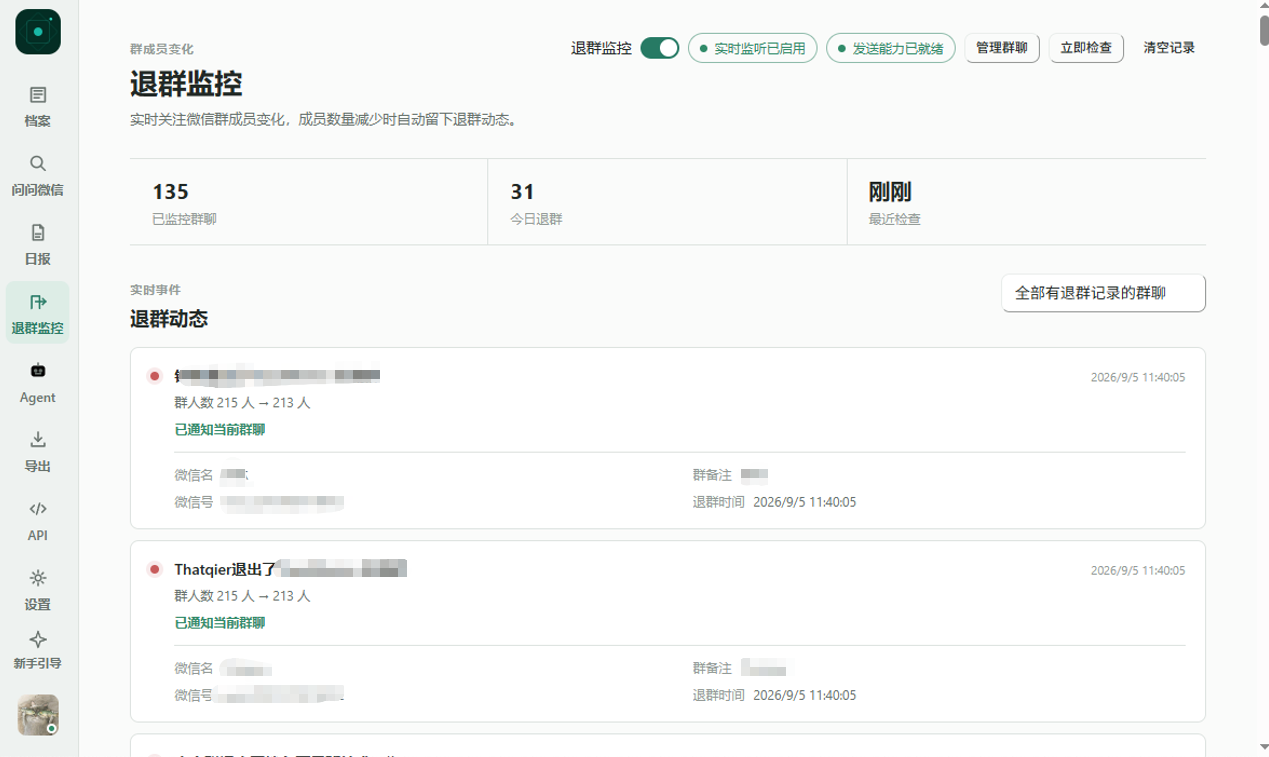Open the 全部有退群记录的群聊 filter dropdown
The height and width of the screenshot is (757, 1269).
pyautogui.click(x=1103, y=293)
